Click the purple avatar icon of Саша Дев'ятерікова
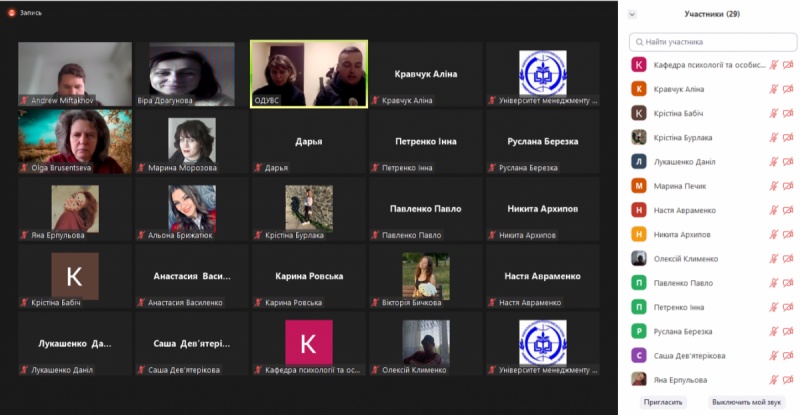800x415 pixels. (x=638, y=355)
